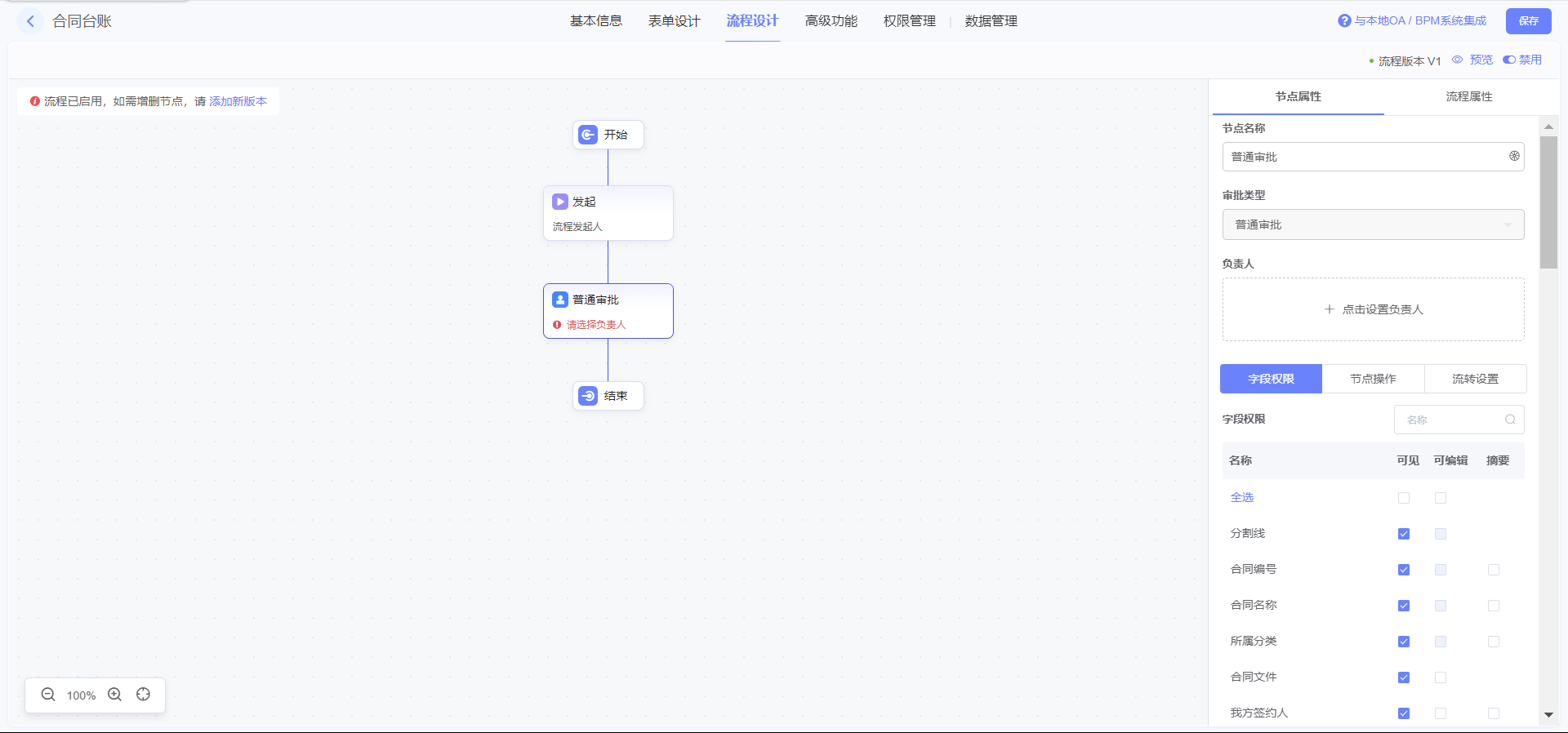Switch to the 流程属性 tab
Viewport: 1568px width, 733px height.
[1468, 96]
